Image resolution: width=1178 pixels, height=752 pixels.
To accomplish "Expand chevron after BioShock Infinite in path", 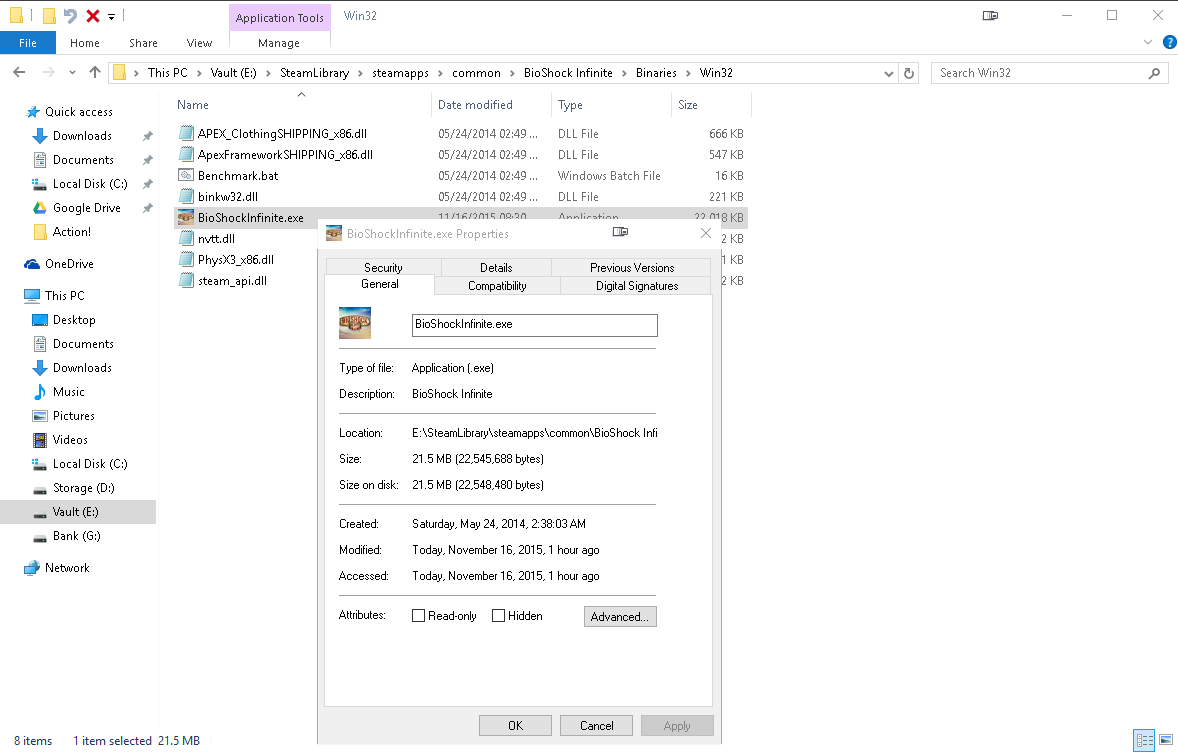I will pos(624,73).
